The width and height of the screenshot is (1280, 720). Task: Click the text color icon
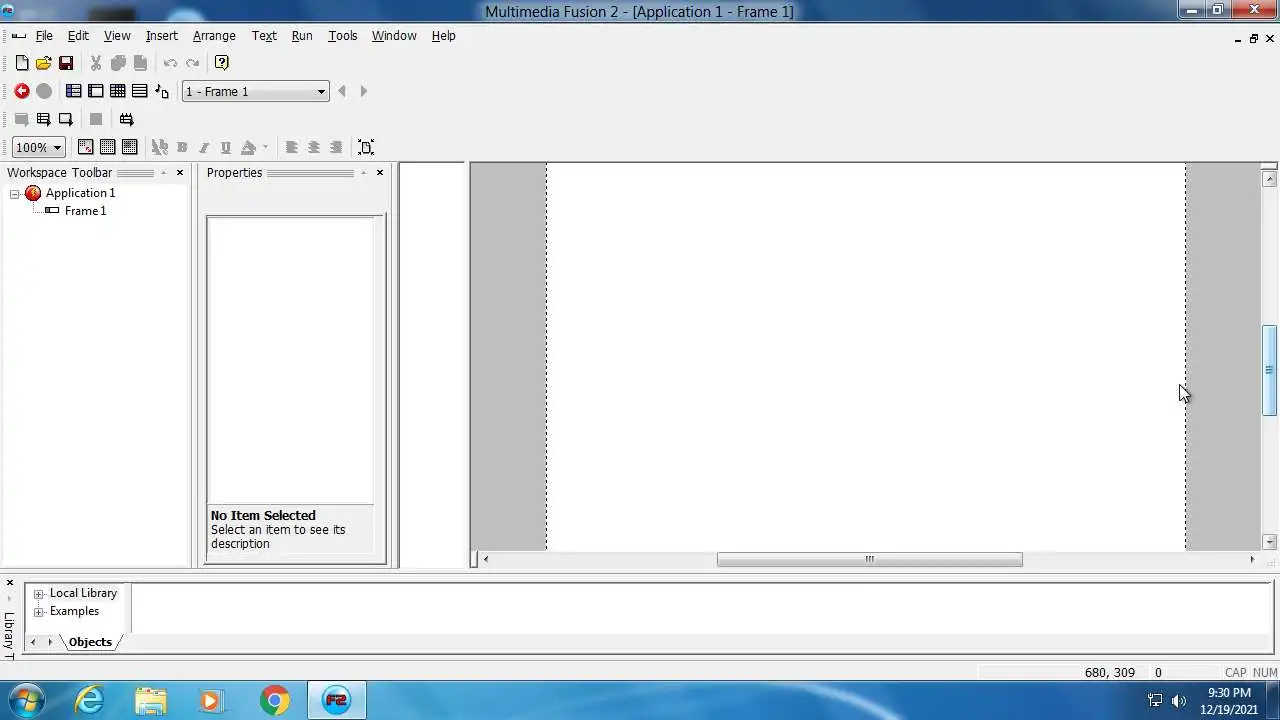[x=248, y=147]
